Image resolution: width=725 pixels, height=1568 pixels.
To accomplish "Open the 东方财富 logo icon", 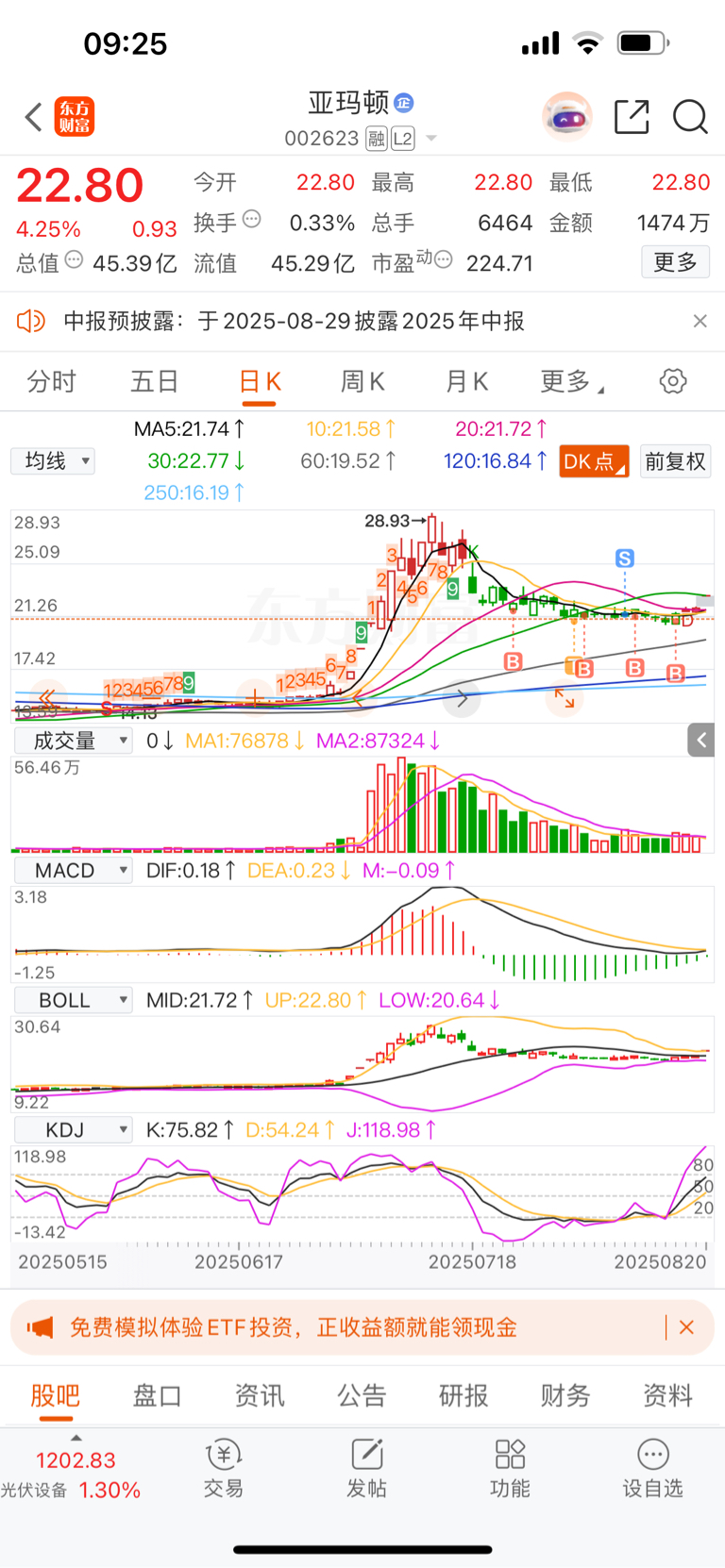I will coord(75,117).
